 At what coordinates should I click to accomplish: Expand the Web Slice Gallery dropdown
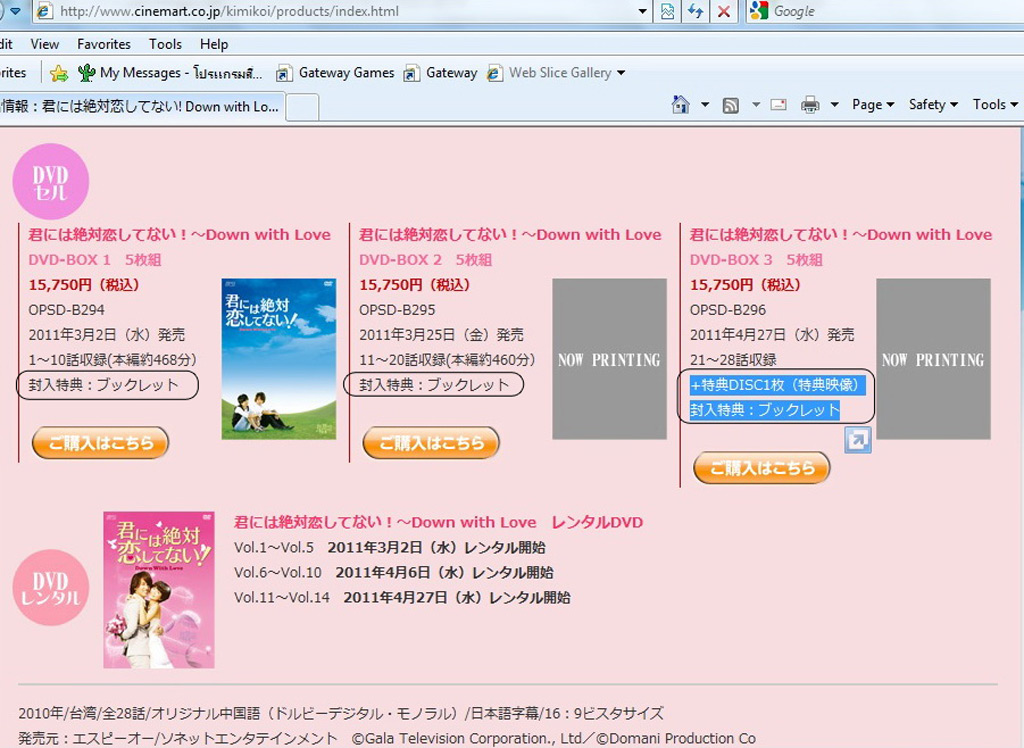tap(620, 73)
